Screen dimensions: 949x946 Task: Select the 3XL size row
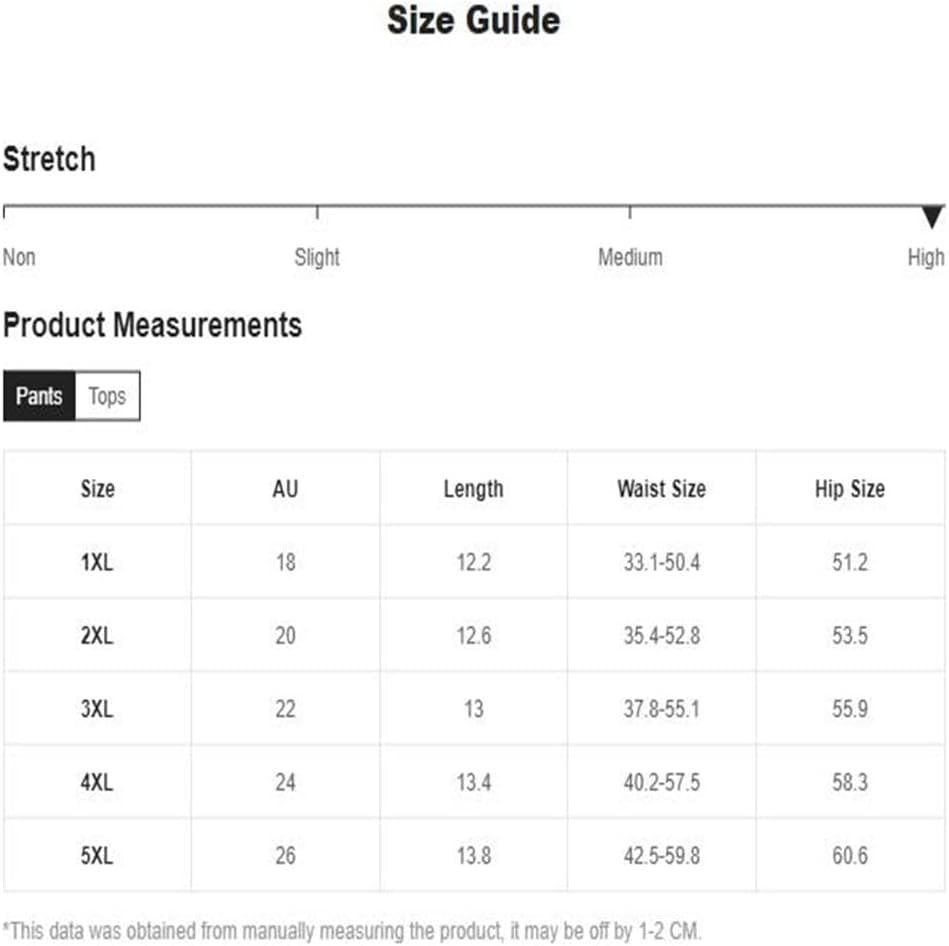coord(474,708)
